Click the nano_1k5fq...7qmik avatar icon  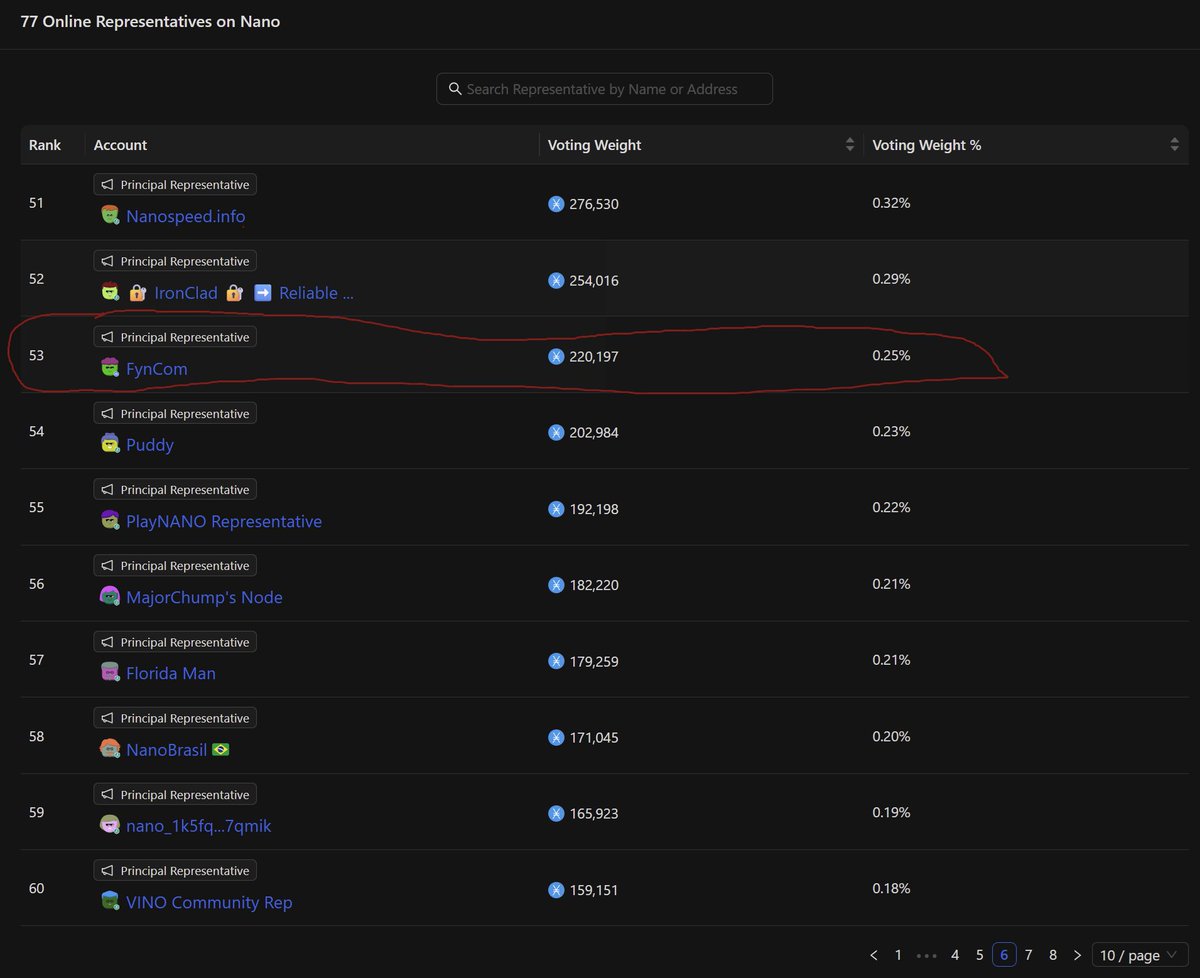click(110, 826)
